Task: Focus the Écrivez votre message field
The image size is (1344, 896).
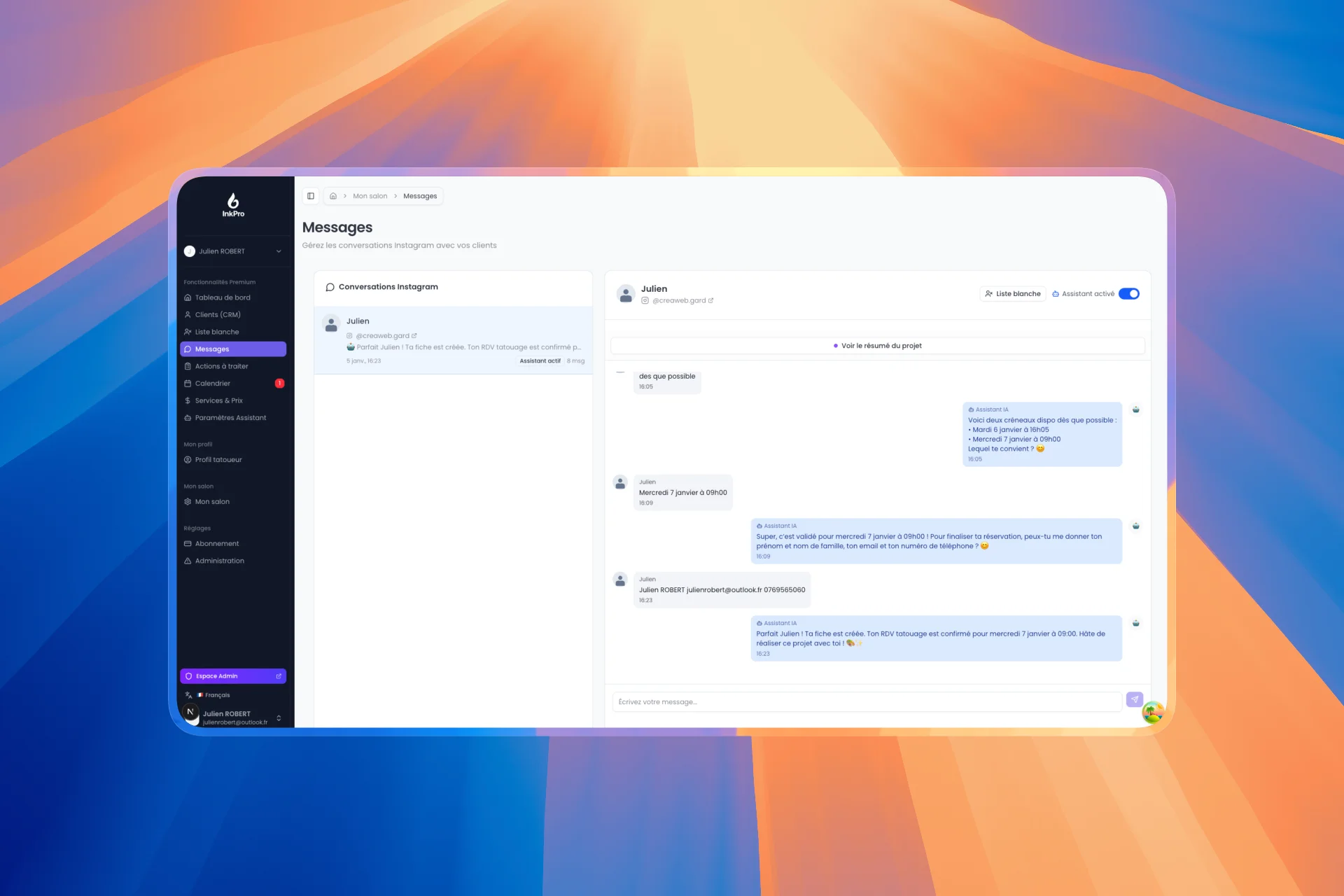Action: [x=866, y=702]
